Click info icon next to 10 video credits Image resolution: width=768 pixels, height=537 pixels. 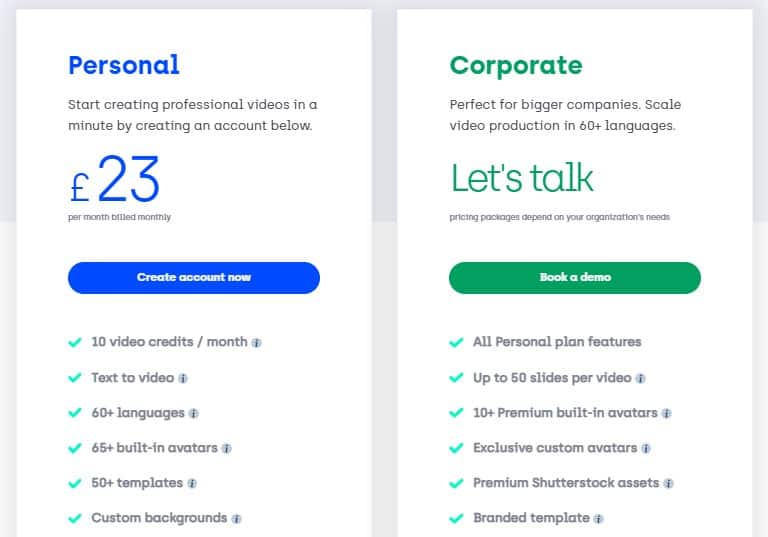coord(256,343)
